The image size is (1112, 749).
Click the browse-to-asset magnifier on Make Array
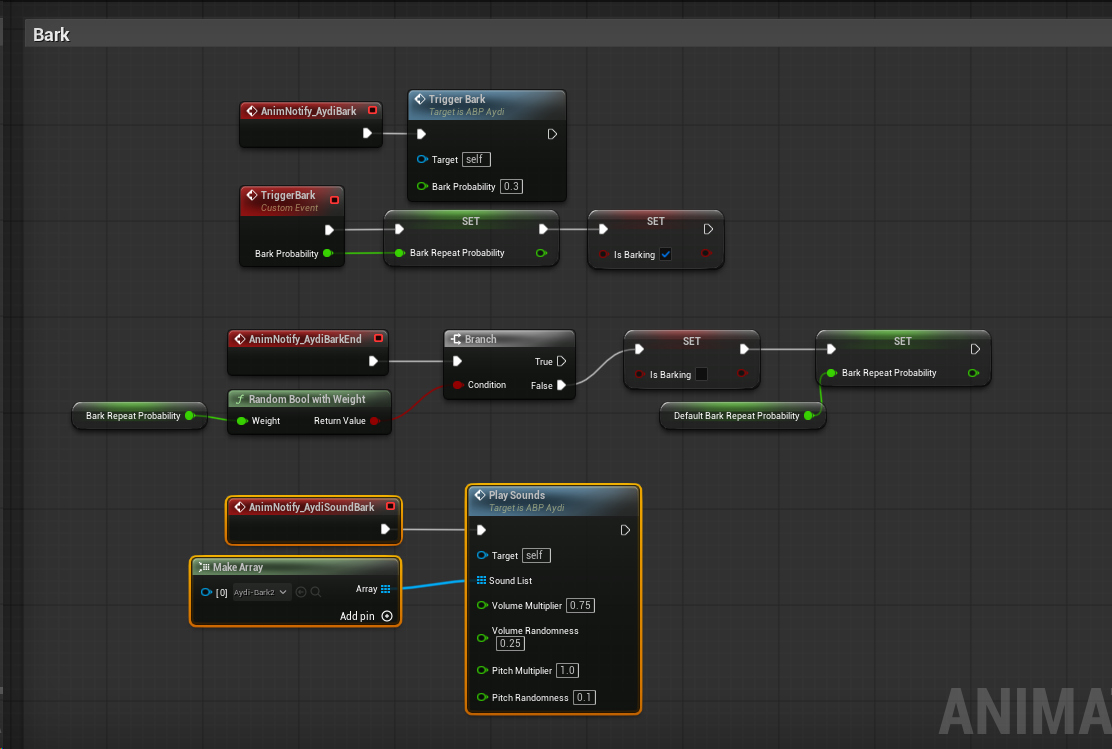click(x=316, y=592)
